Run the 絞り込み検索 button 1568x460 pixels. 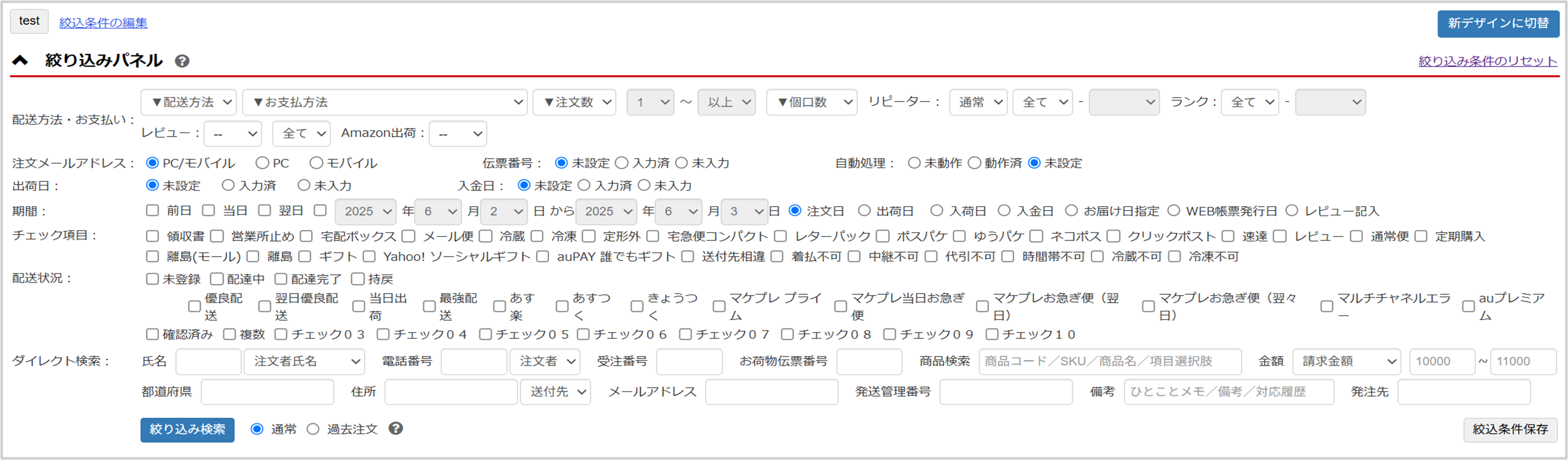click(188, 430)
